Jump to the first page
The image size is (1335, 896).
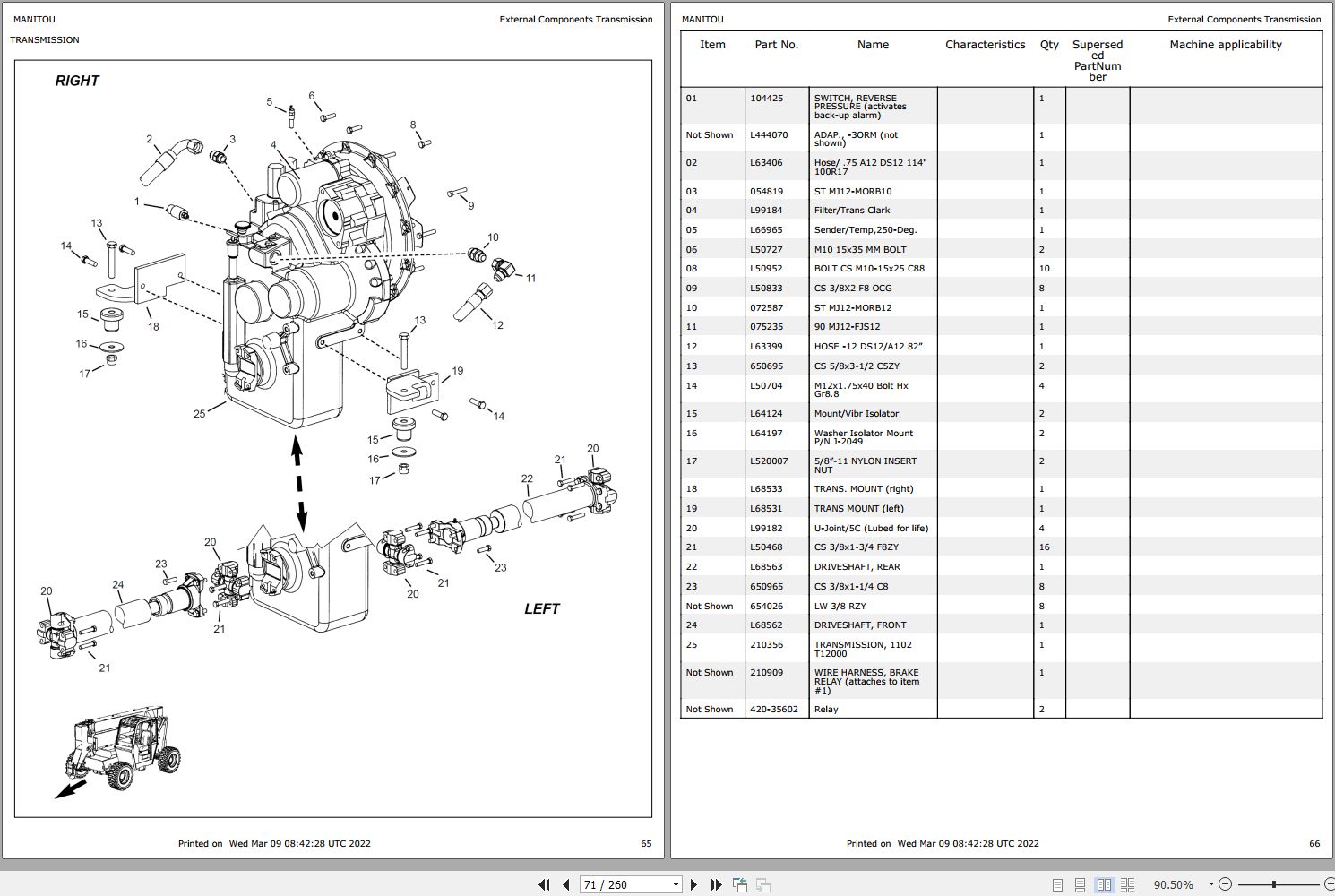(545, 884)
